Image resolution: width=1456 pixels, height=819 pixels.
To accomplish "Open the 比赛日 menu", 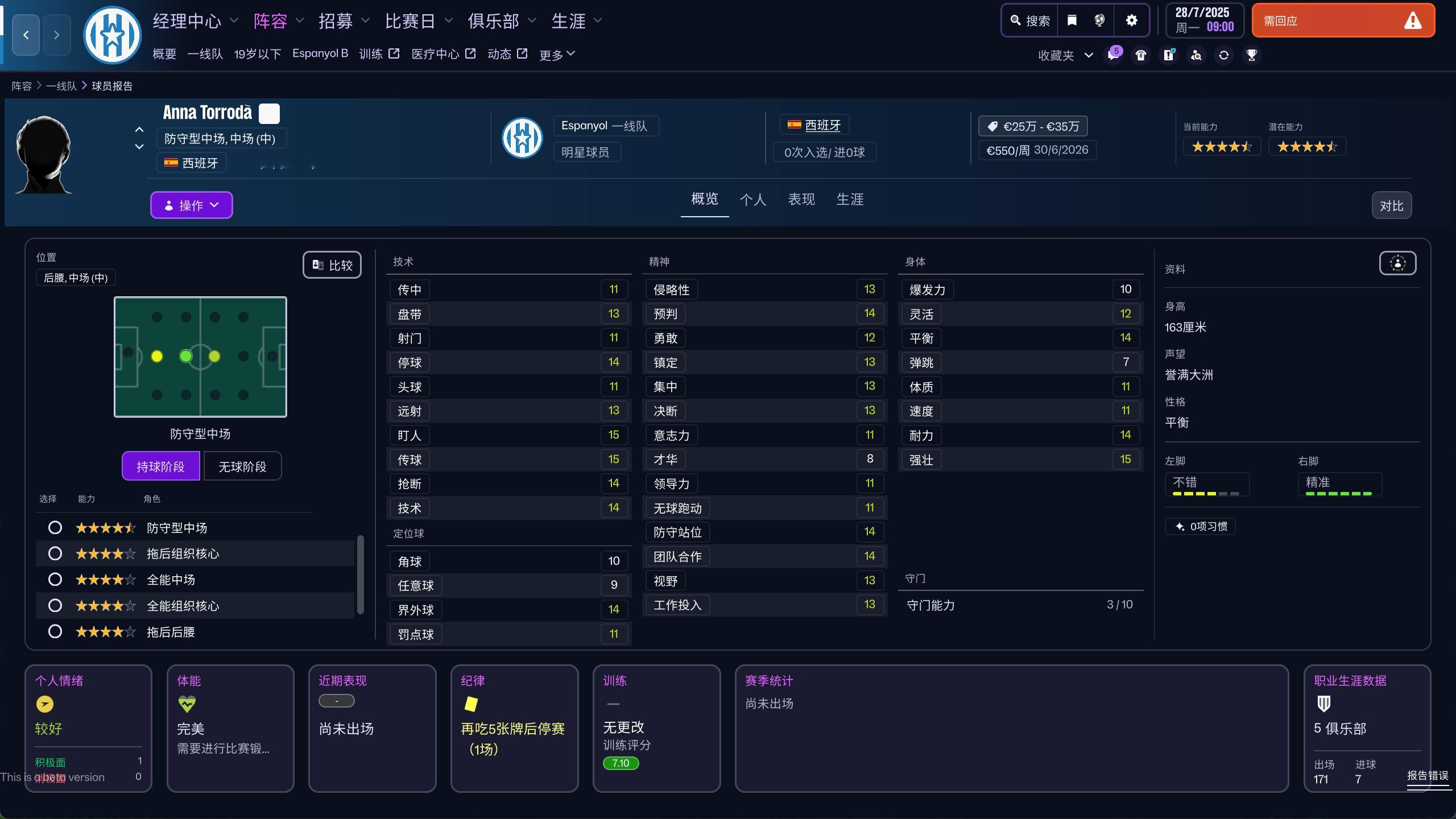I will pyautogui.click(x=409, y=20).
